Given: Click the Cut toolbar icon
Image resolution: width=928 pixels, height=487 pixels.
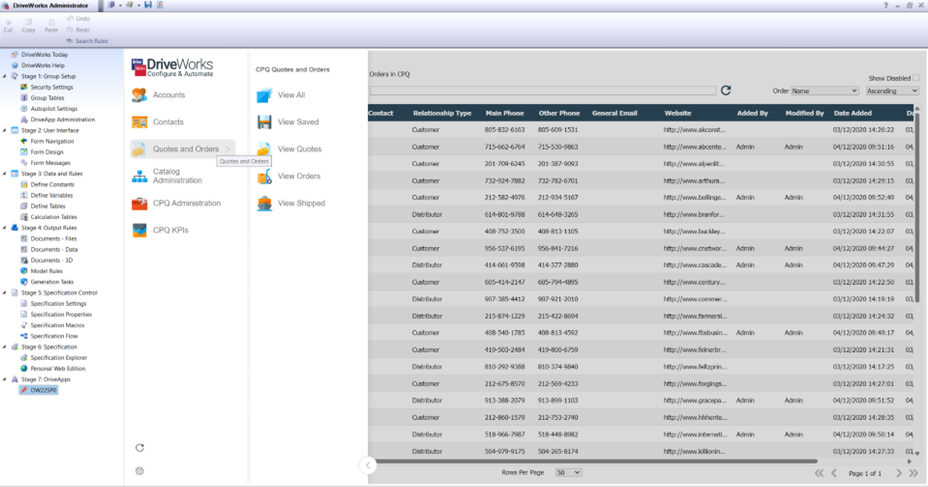Looking at the screenshot, I should point(8,25).
